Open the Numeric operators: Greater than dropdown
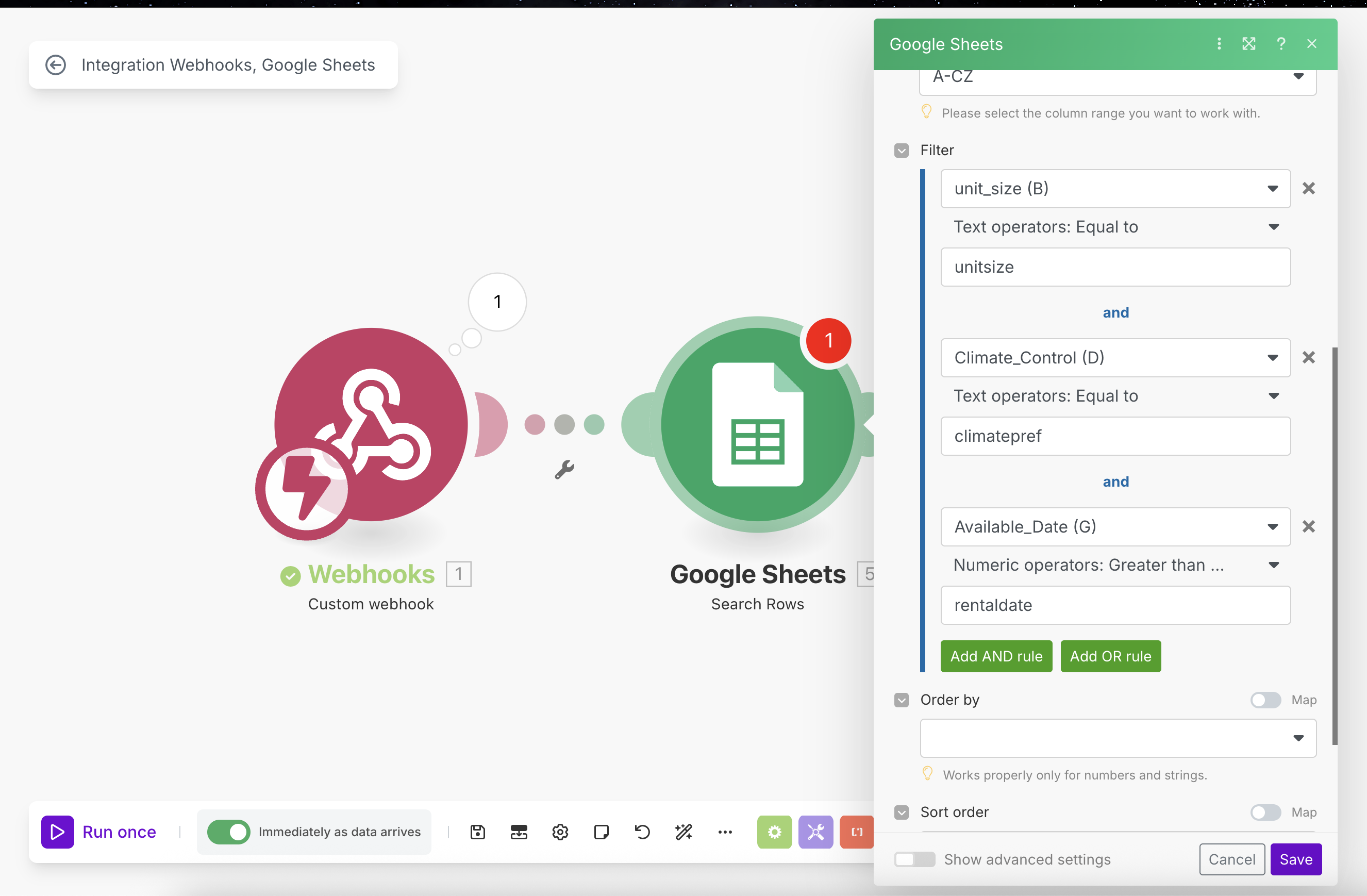Image resolution: width=1367 pixels, height=896 pixels. click(x=1115, y=565)
